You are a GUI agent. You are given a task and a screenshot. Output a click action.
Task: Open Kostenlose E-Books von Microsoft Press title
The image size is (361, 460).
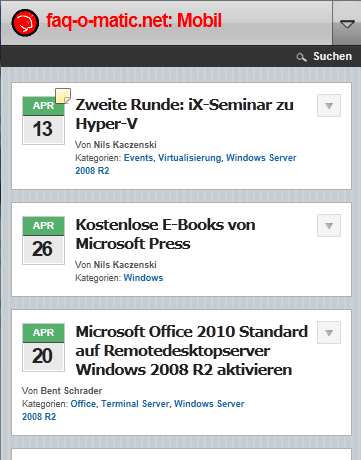click(166, 234)
